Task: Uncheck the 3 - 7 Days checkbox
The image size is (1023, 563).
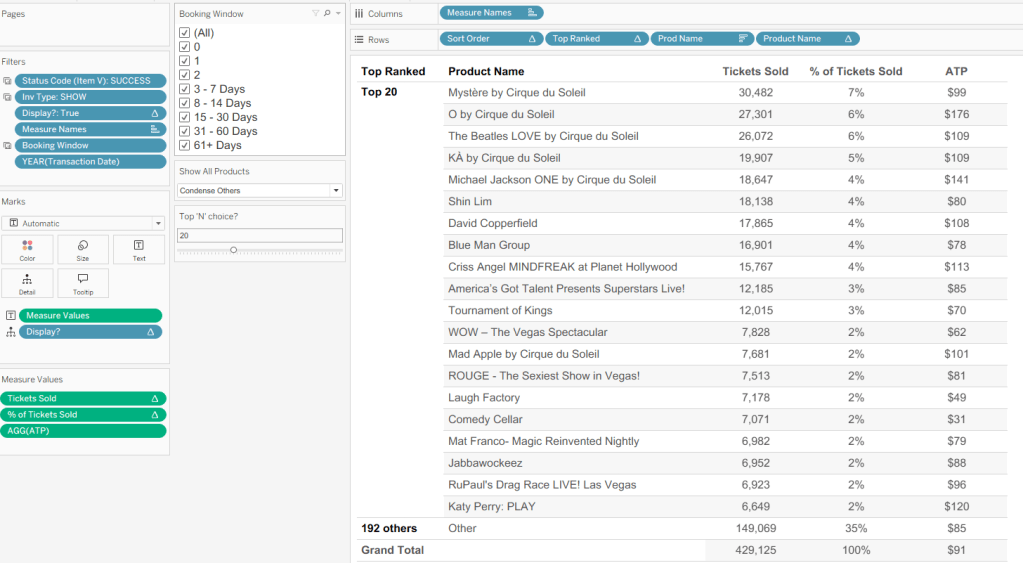Action: [x=184, y=89]
